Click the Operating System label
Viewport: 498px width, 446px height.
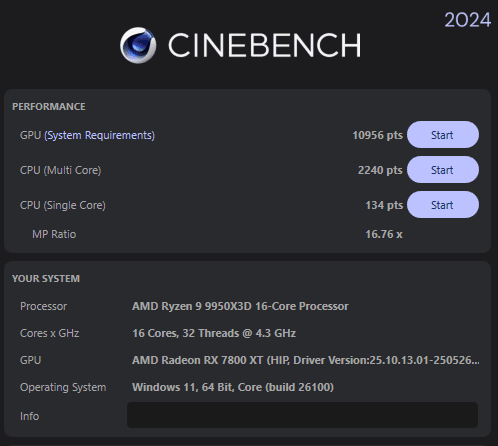pos(63,387)
